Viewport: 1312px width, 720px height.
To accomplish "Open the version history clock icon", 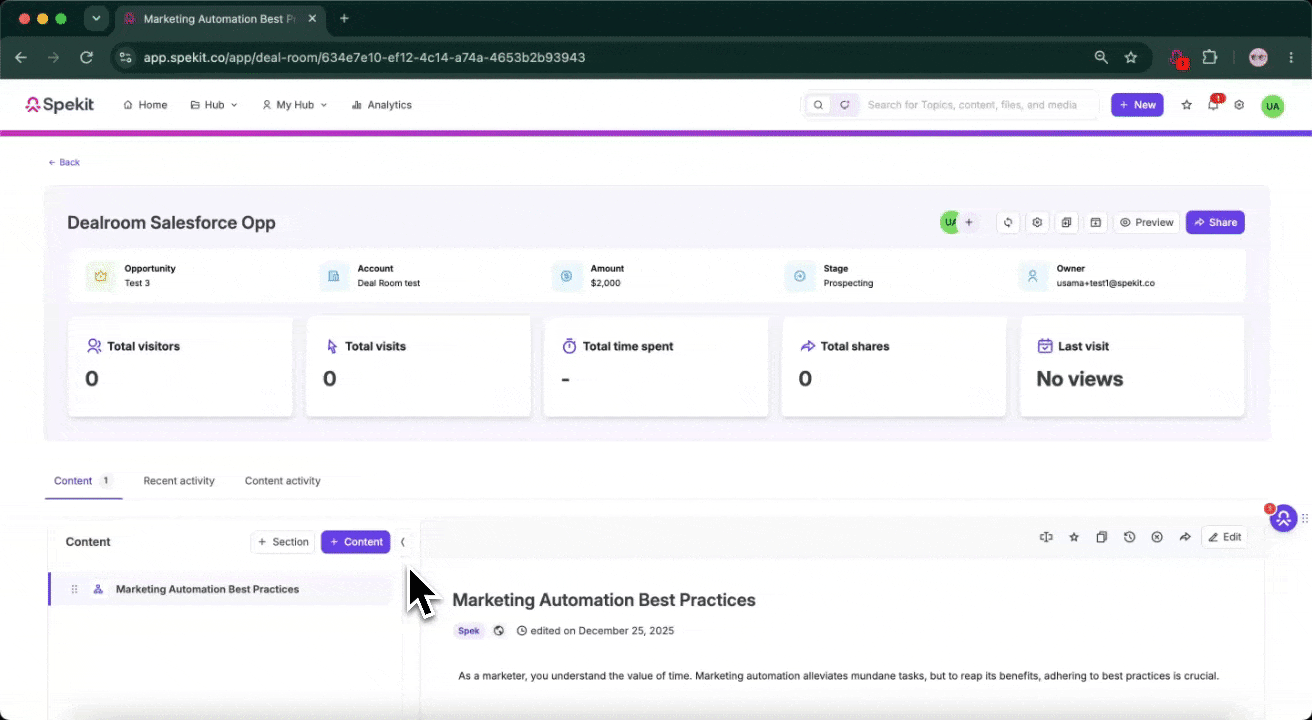I will pyautogui.click(x=1129, y=537).
